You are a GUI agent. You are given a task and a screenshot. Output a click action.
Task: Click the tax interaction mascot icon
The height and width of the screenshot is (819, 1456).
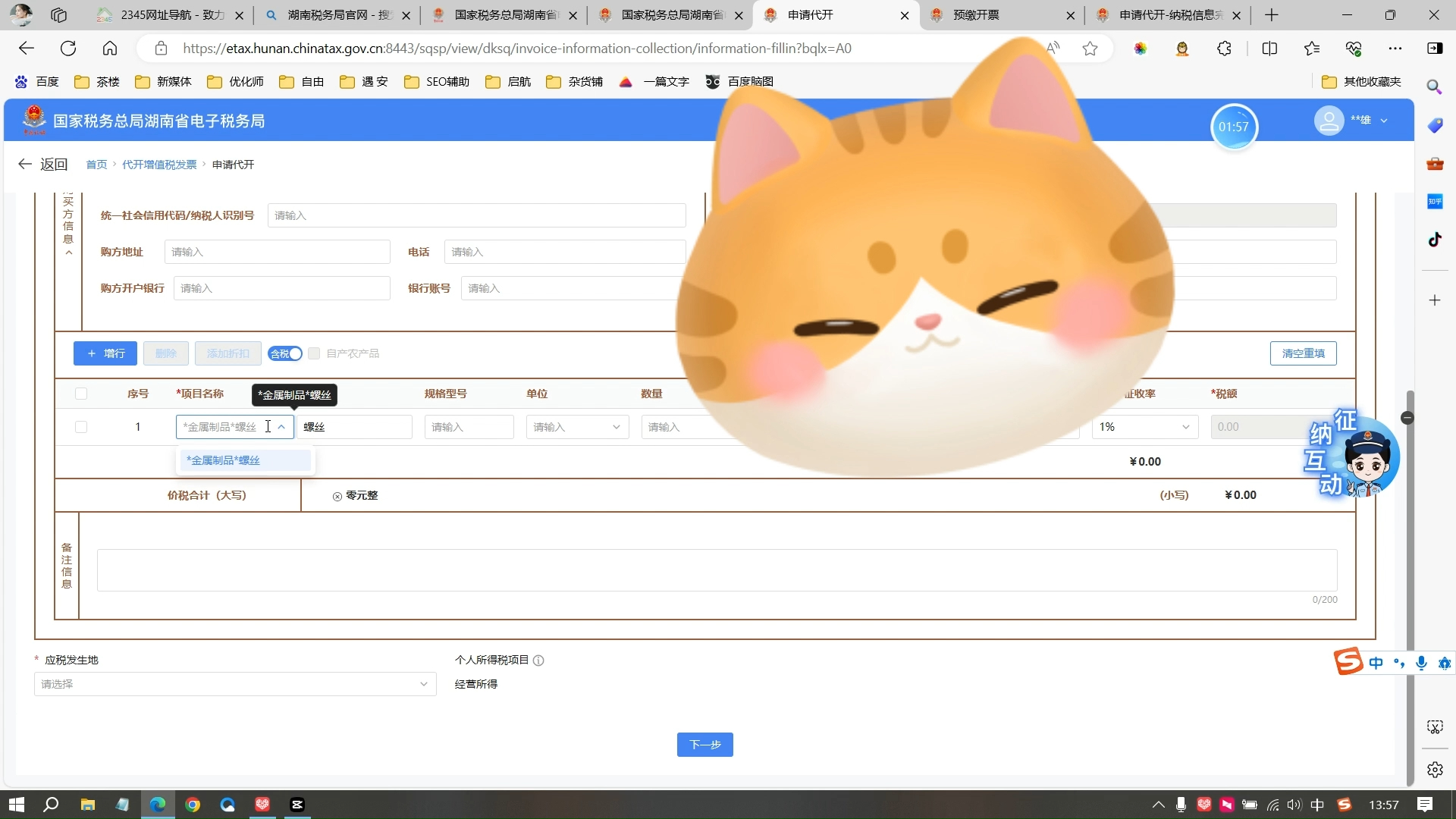1352,453
